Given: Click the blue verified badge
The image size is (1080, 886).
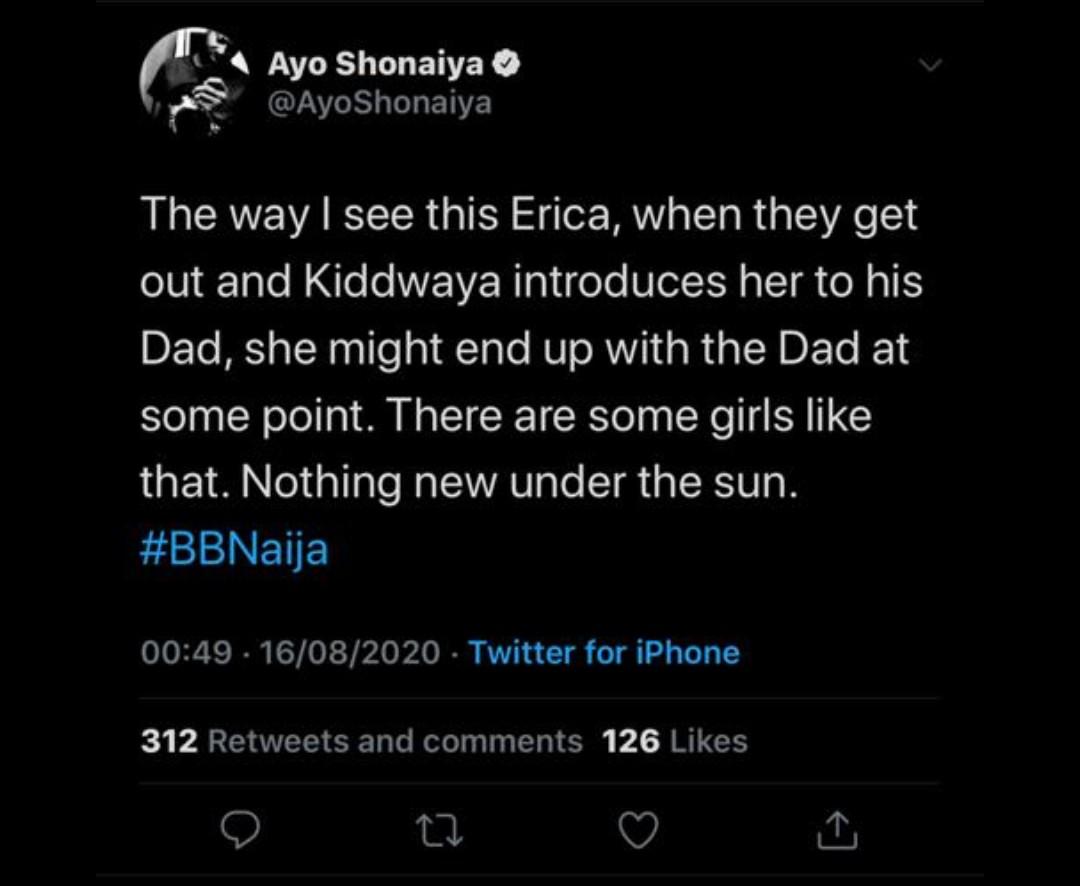Looking at the screenshot, I should click(x=506, y=65).
